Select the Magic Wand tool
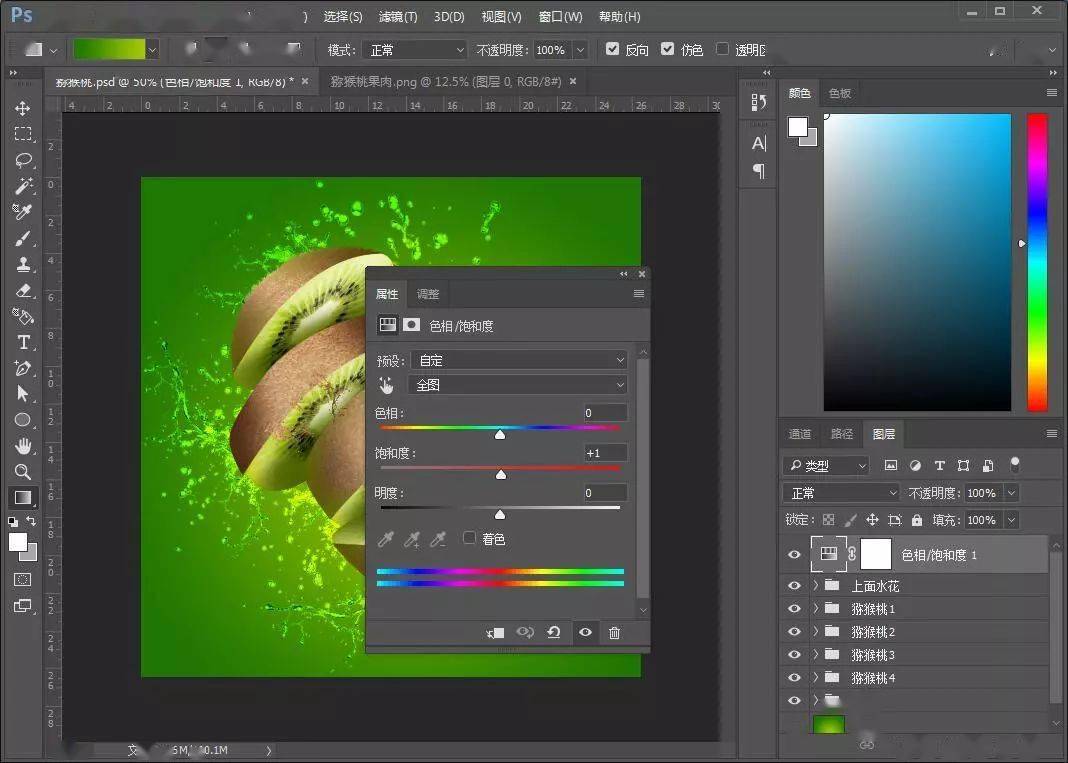This screenshot has height=763, width=1068. click(22, 186)
